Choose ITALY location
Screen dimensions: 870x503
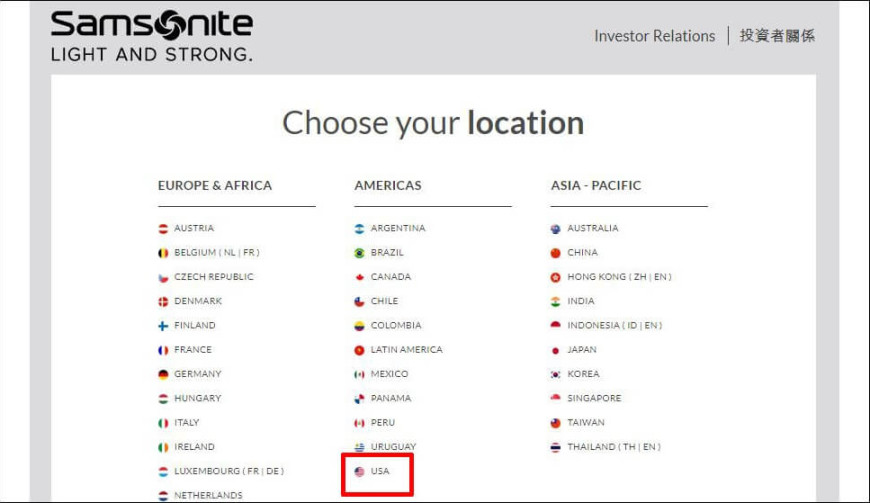186,423
